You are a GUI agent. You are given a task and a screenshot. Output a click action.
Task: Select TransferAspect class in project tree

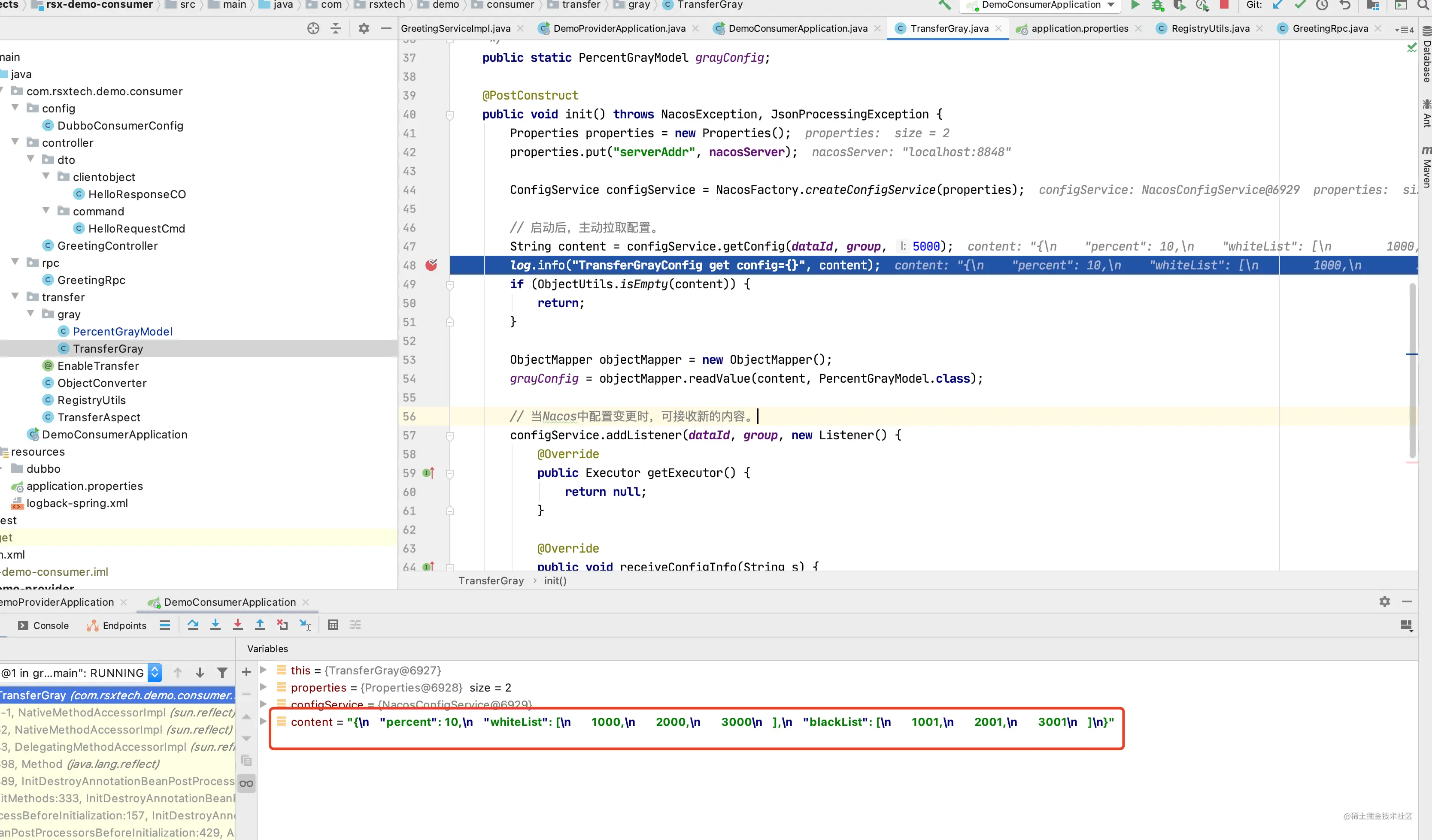point(99,417)
